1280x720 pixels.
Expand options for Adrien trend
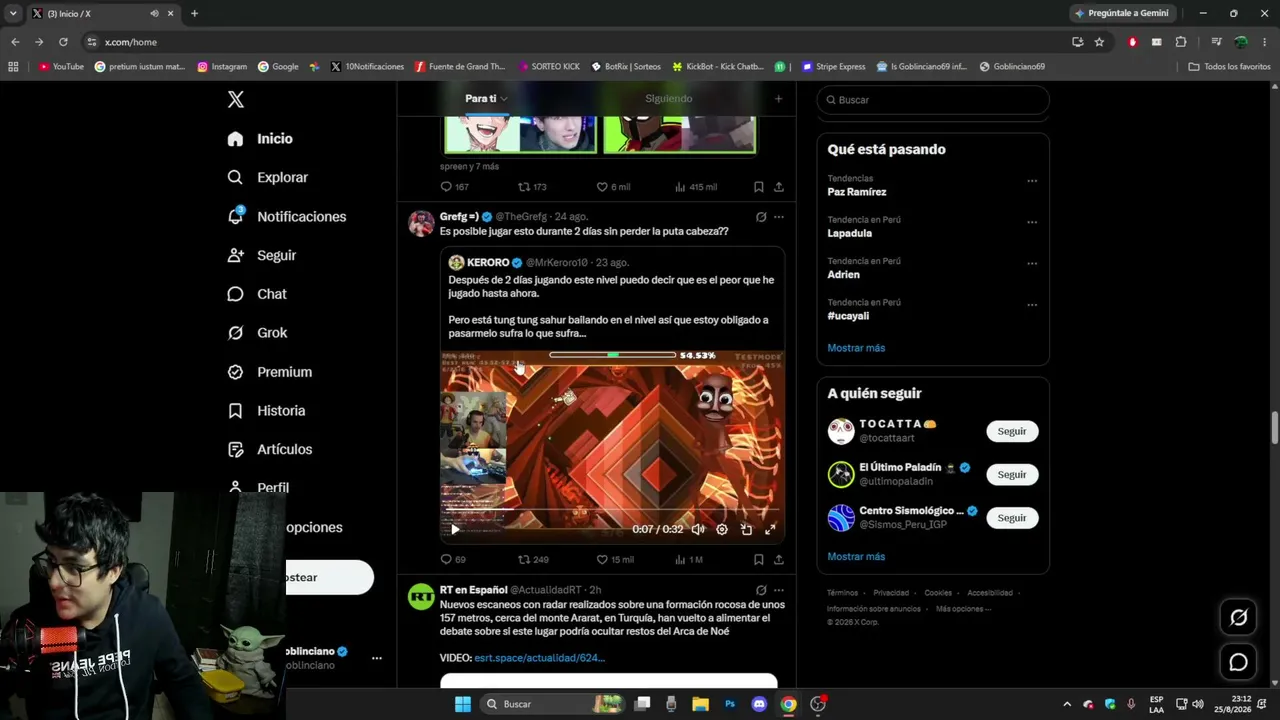click(1032, 264)
